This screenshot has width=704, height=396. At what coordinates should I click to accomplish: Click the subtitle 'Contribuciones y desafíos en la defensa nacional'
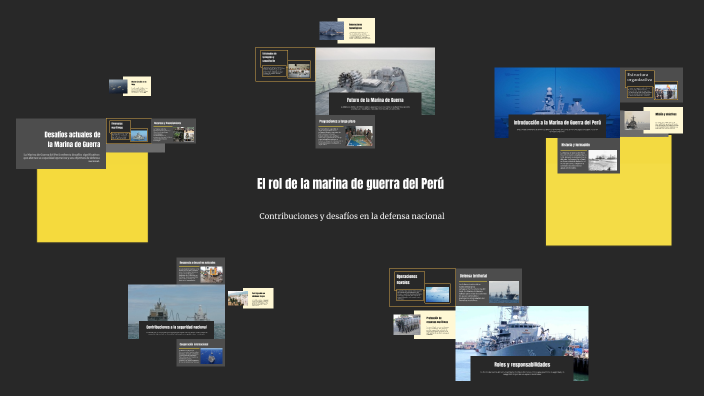click(x=352, y=216)
